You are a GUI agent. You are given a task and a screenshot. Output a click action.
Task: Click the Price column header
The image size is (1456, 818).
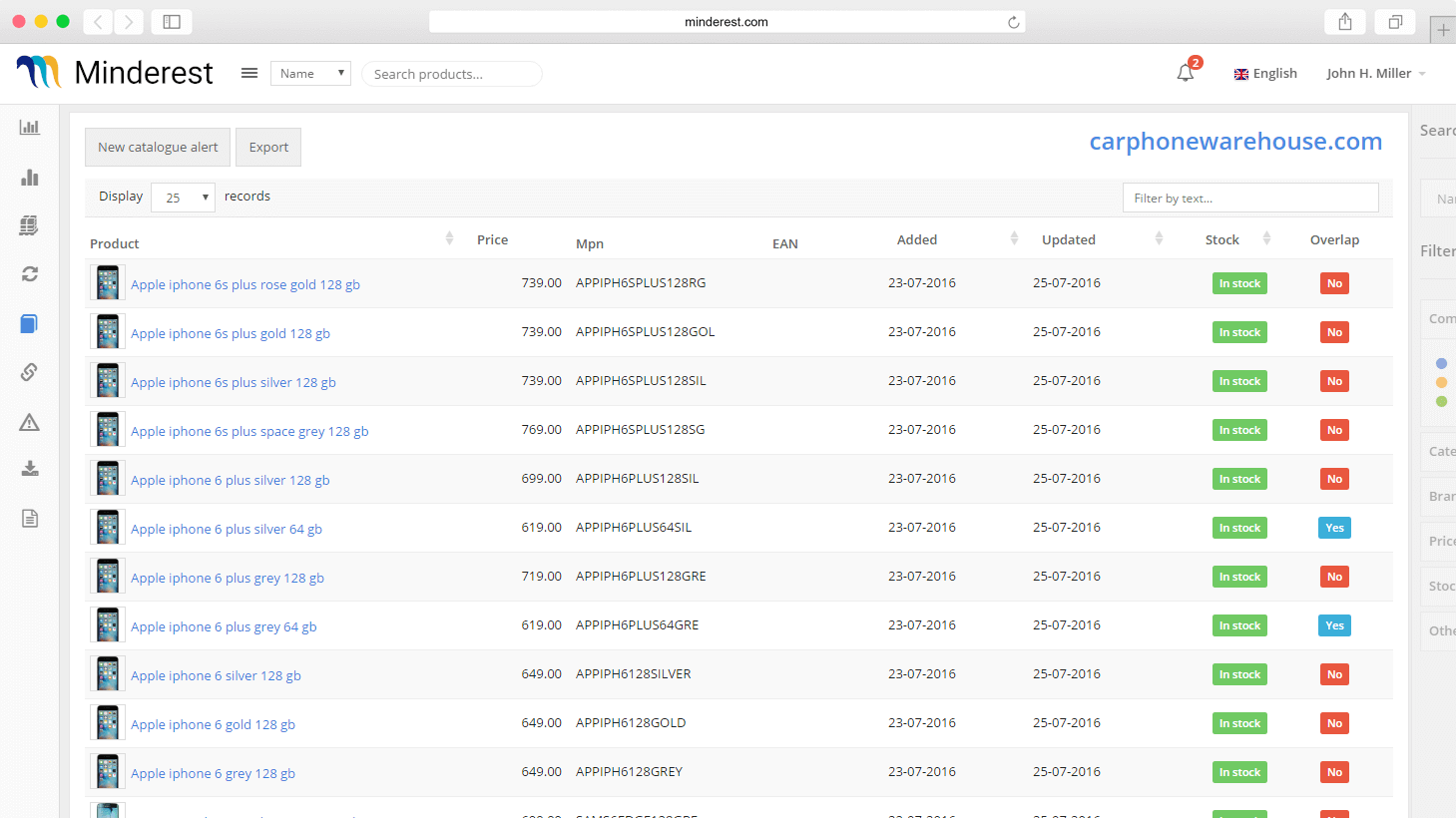pos(492,239)
